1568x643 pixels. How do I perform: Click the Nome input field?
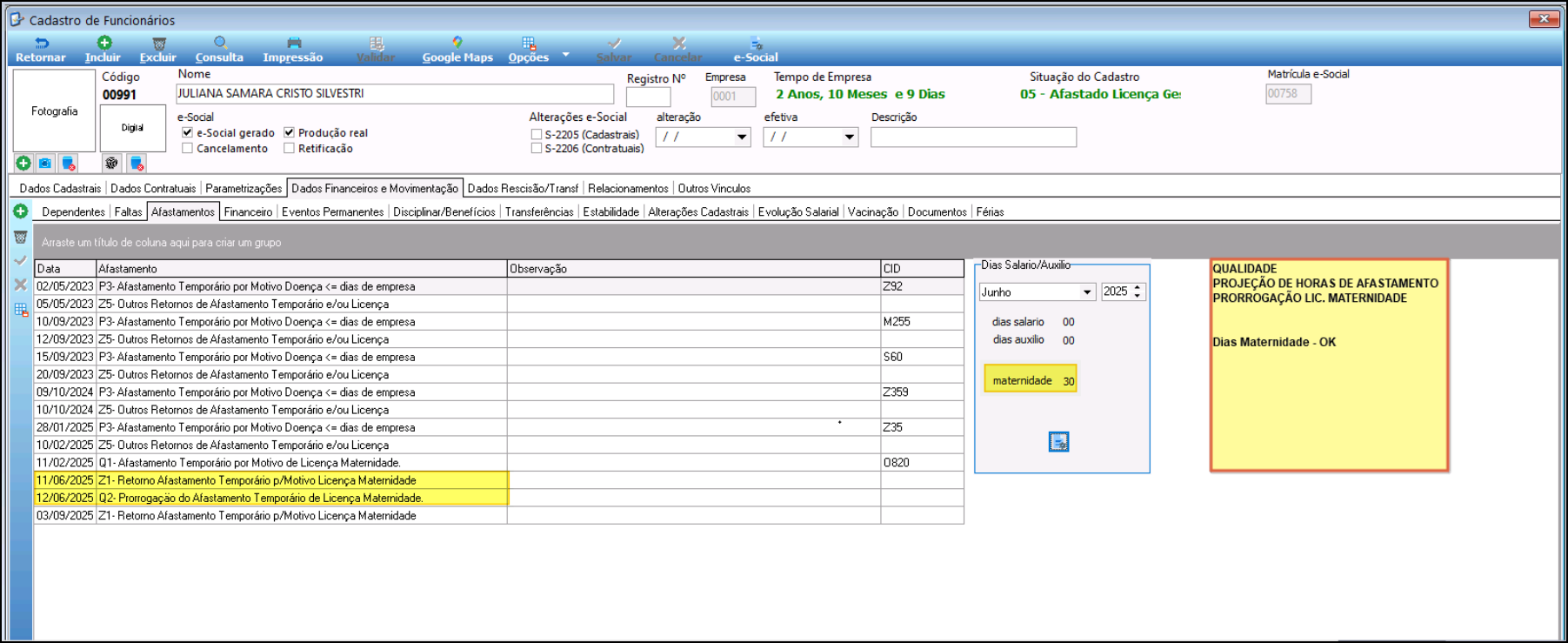pyautogui.click(x=395, y=94)
